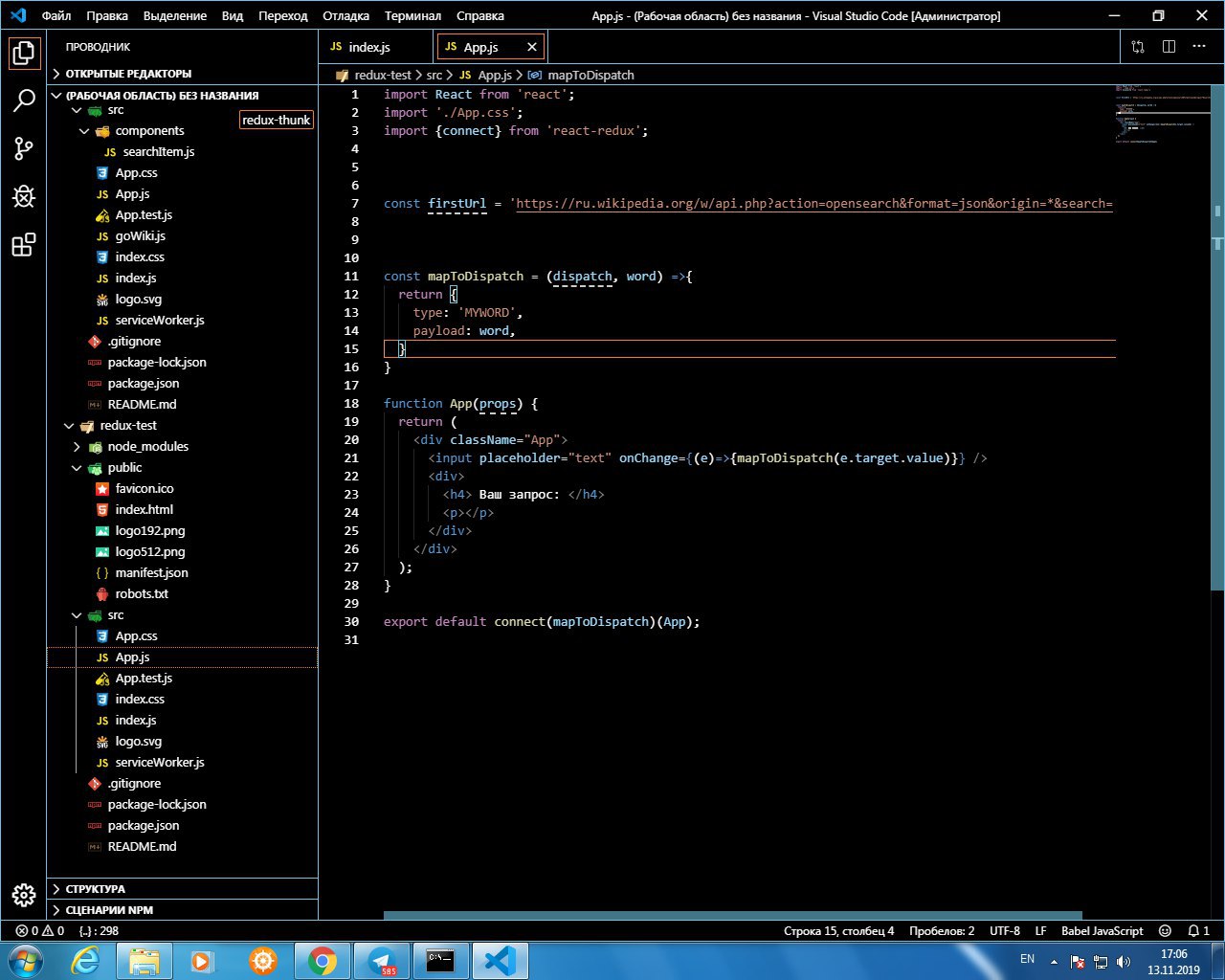Open notifications bell in status bar
The image size is (1225, 980).
pyautogui.click(x=1198, y=930)
